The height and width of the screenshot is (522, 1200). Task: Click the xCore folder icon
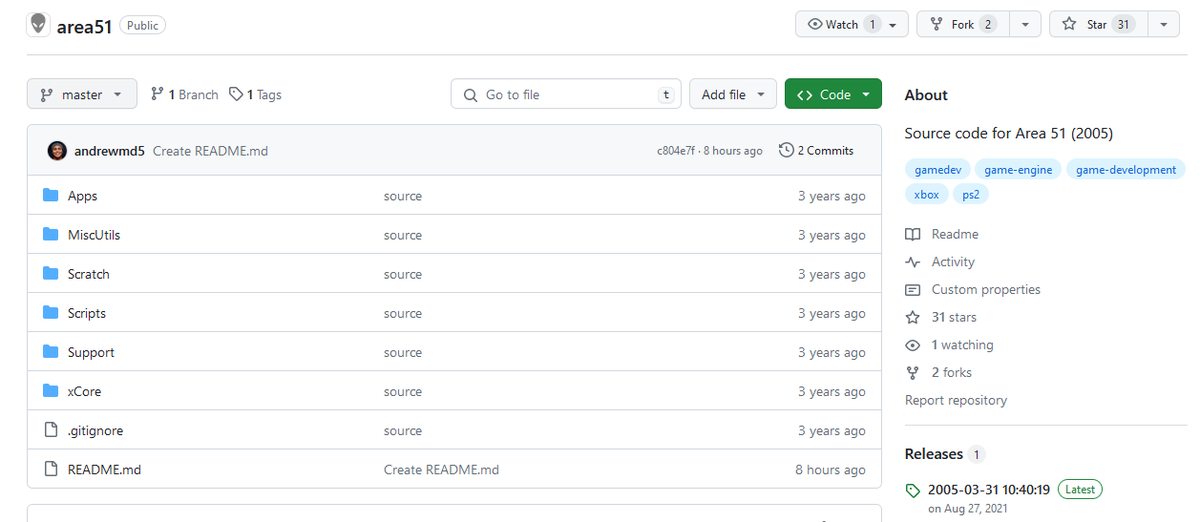click(50, 391)
